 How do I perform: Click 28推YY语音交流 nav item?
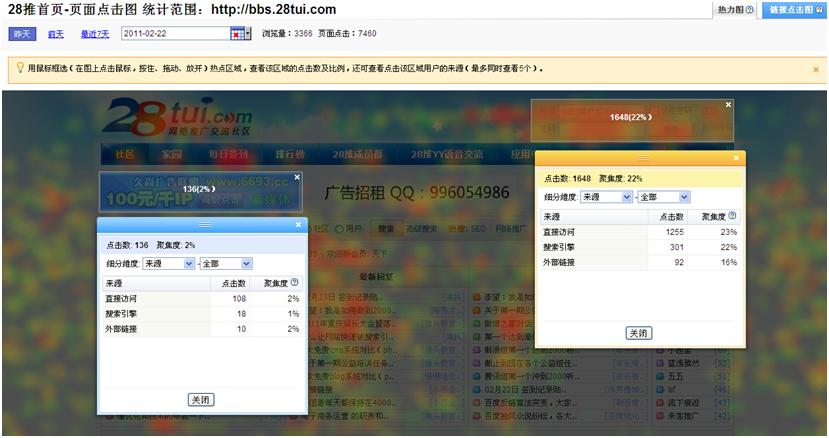pyautogui.click(x=447, y=154)
